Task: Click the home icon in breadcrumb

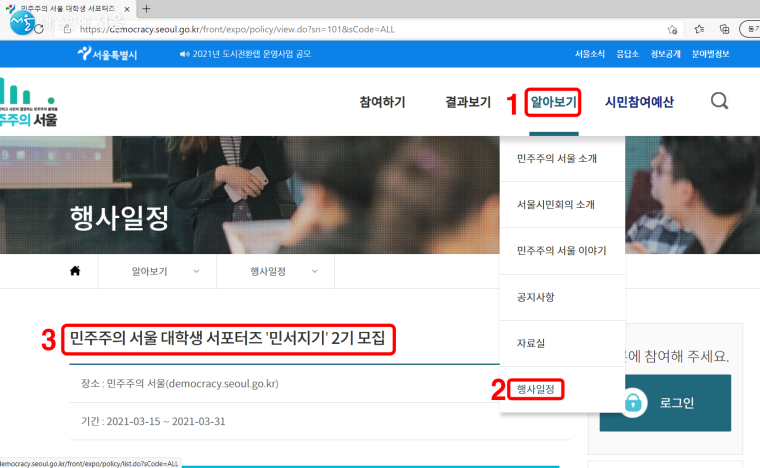Action: (x=75, y=271)
